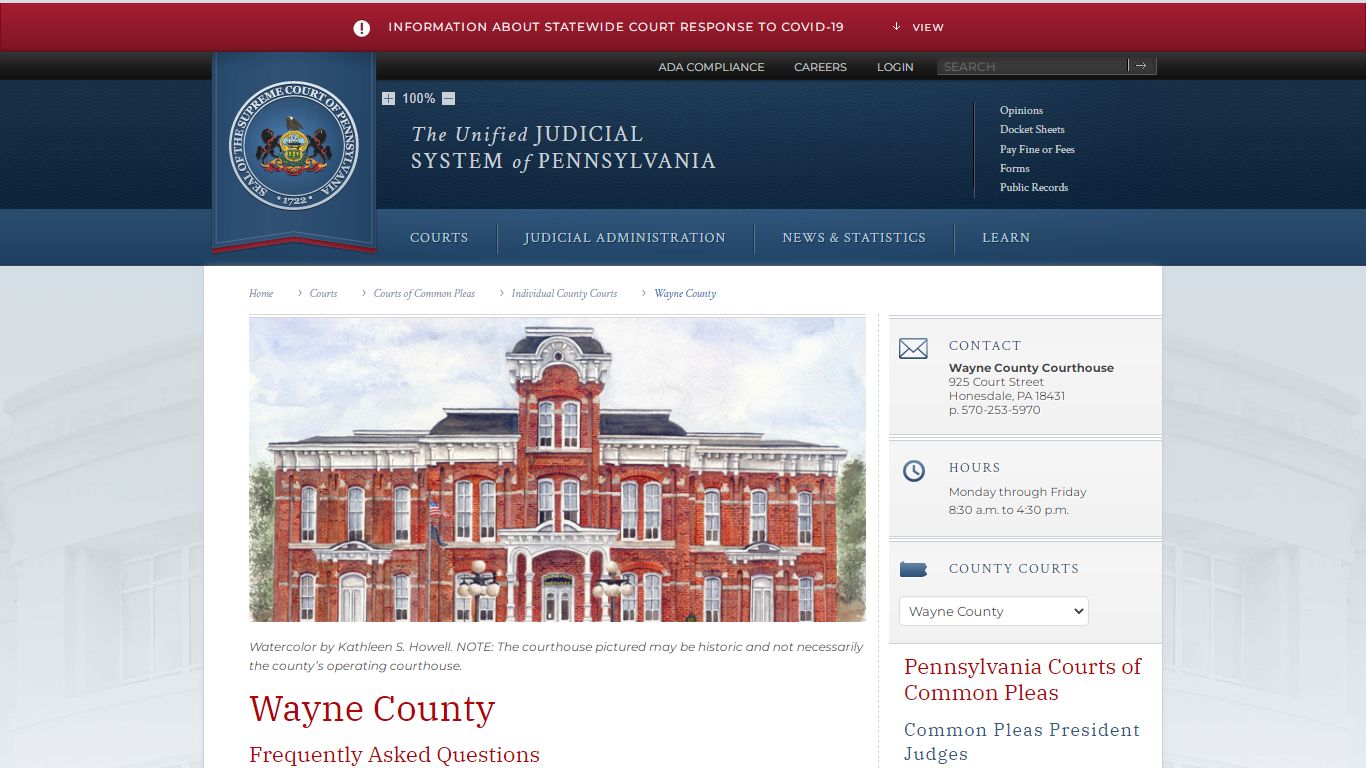Image resolution: width=1366 pixels, height=768 pixels.
Task: Click the COVID-19 alert exclamation icon
Action: 362,28
